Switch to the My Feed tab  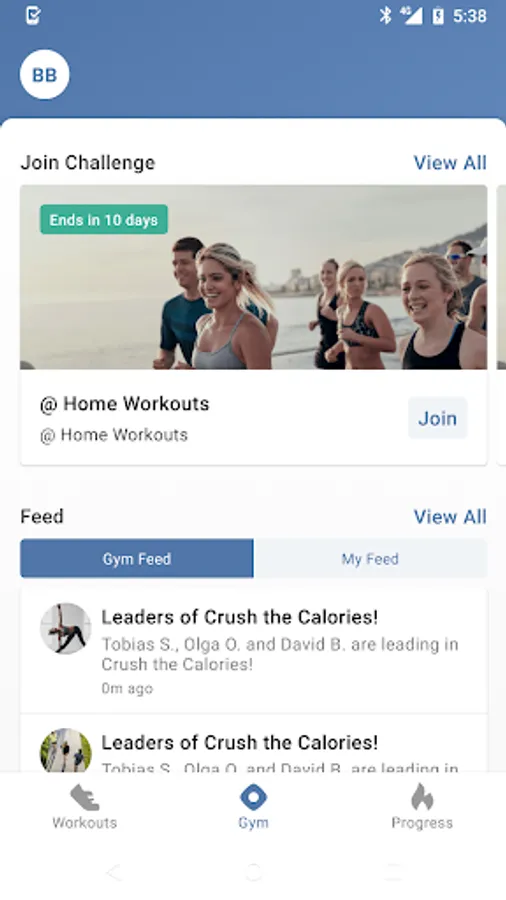coord(370,558)
